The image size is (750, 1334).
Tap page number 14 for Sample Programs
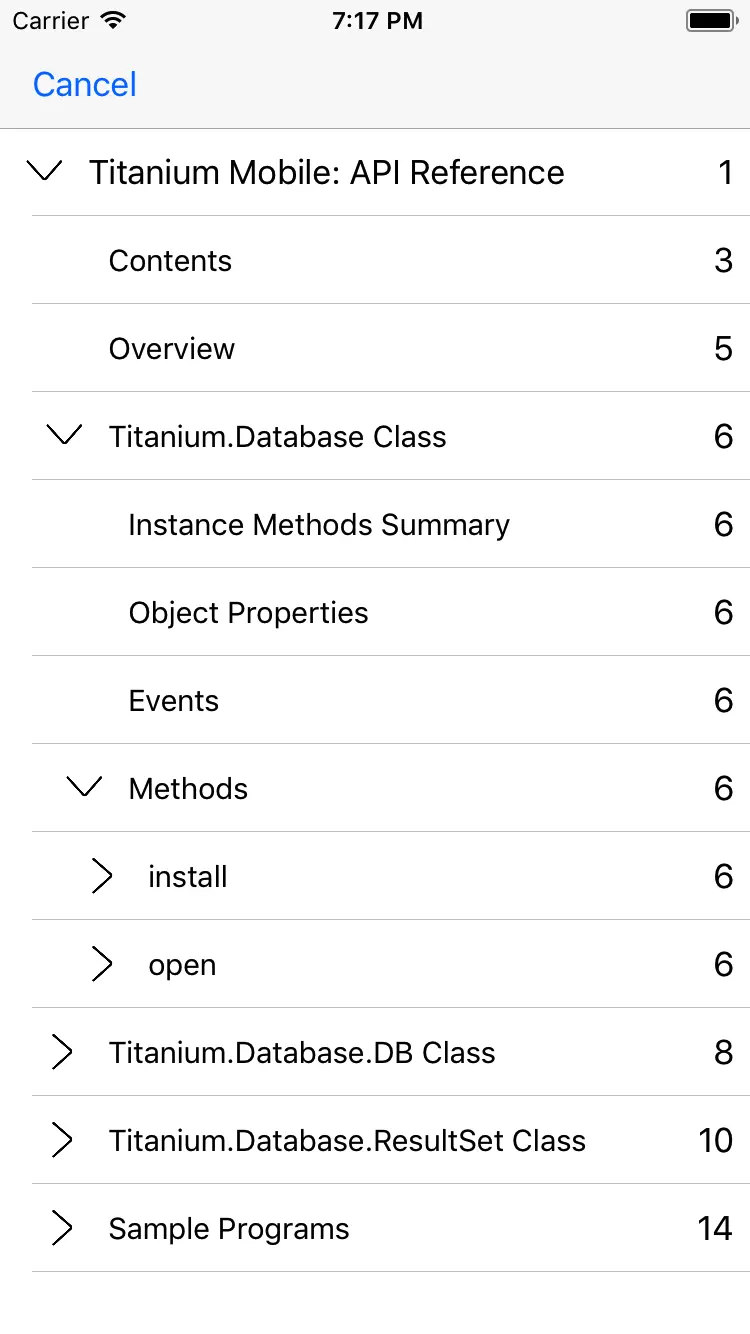(715, 1228)
